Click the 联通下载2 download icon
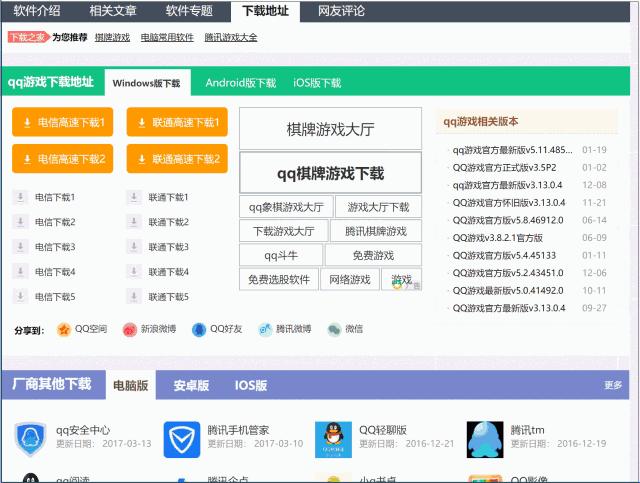Image resolution: width=640 pixels, height=483 pixels. click(133, 222)
